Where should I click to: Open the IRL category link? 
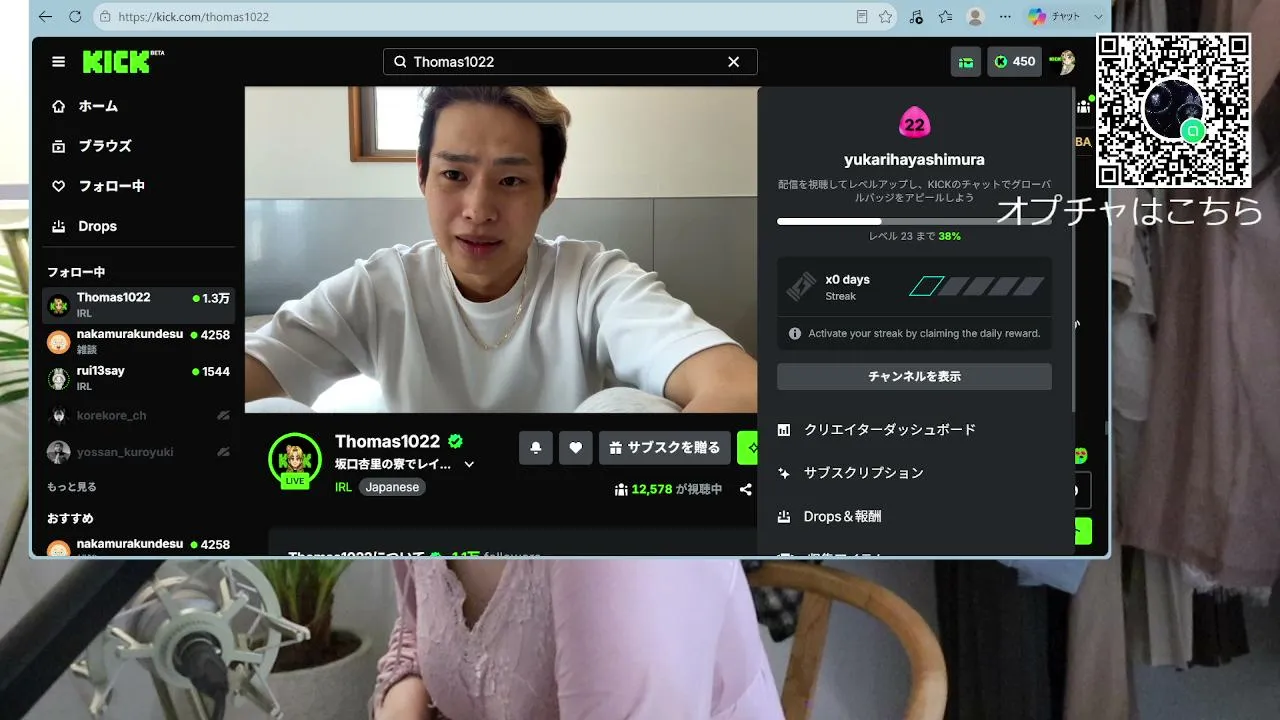(x=343, y=487)
